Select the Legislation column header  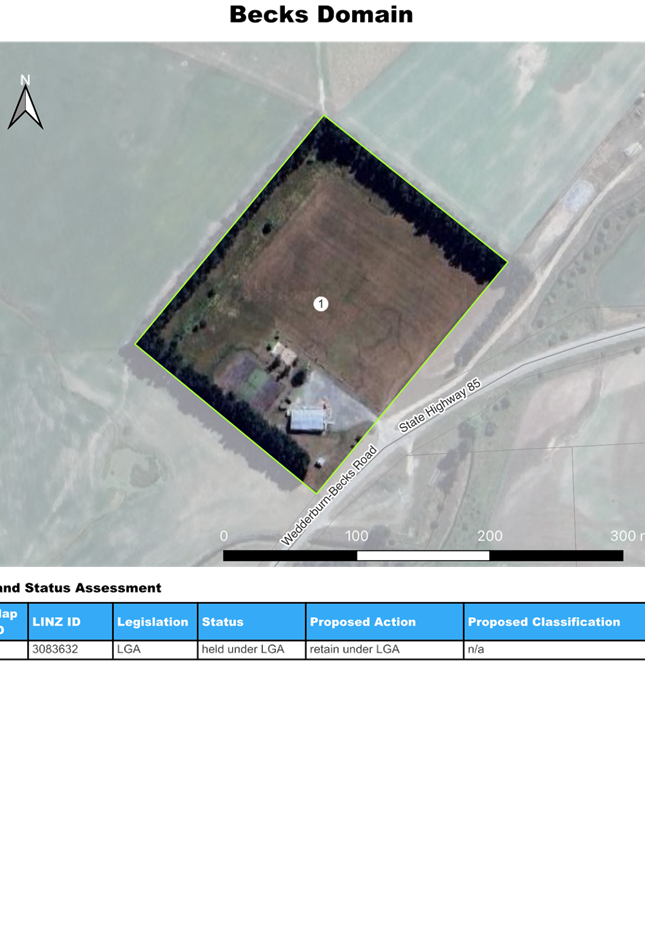(x=153, y=622)
